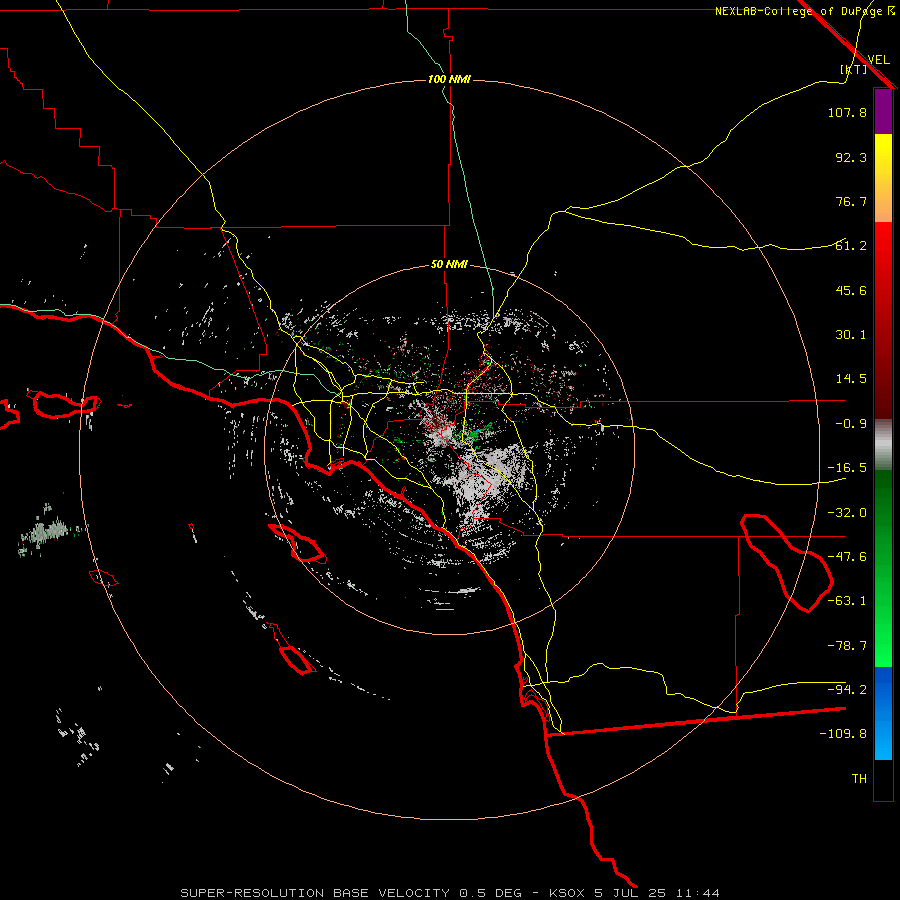Click the NEXLAB-College of DuPage label
Image resolution: width=900 pixels, height=900 pixels.
tap(805, 11)
